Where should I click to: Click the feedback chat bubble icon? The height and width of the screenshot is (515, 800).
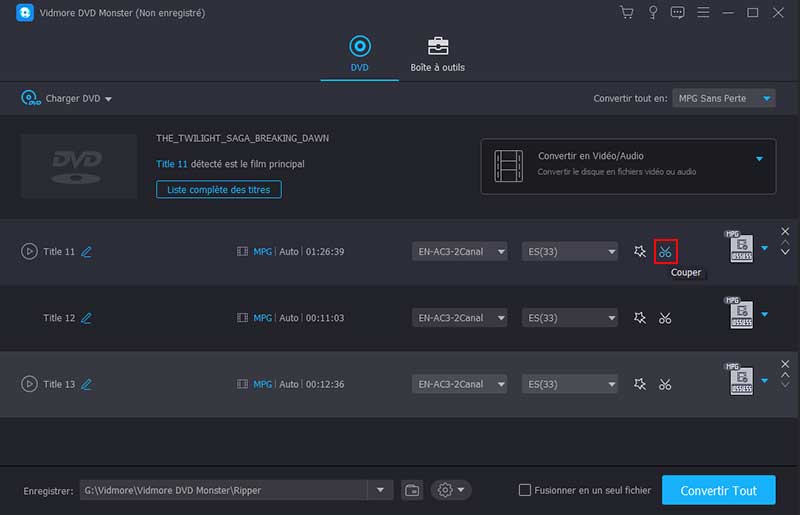click(x=678, y=13)
